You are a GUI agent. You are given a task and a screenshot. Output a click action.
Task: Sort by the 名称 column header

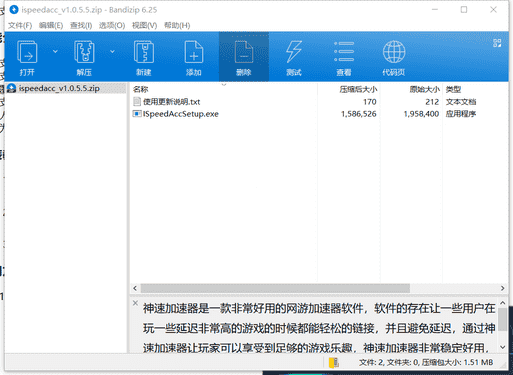(x=140, y=89)
